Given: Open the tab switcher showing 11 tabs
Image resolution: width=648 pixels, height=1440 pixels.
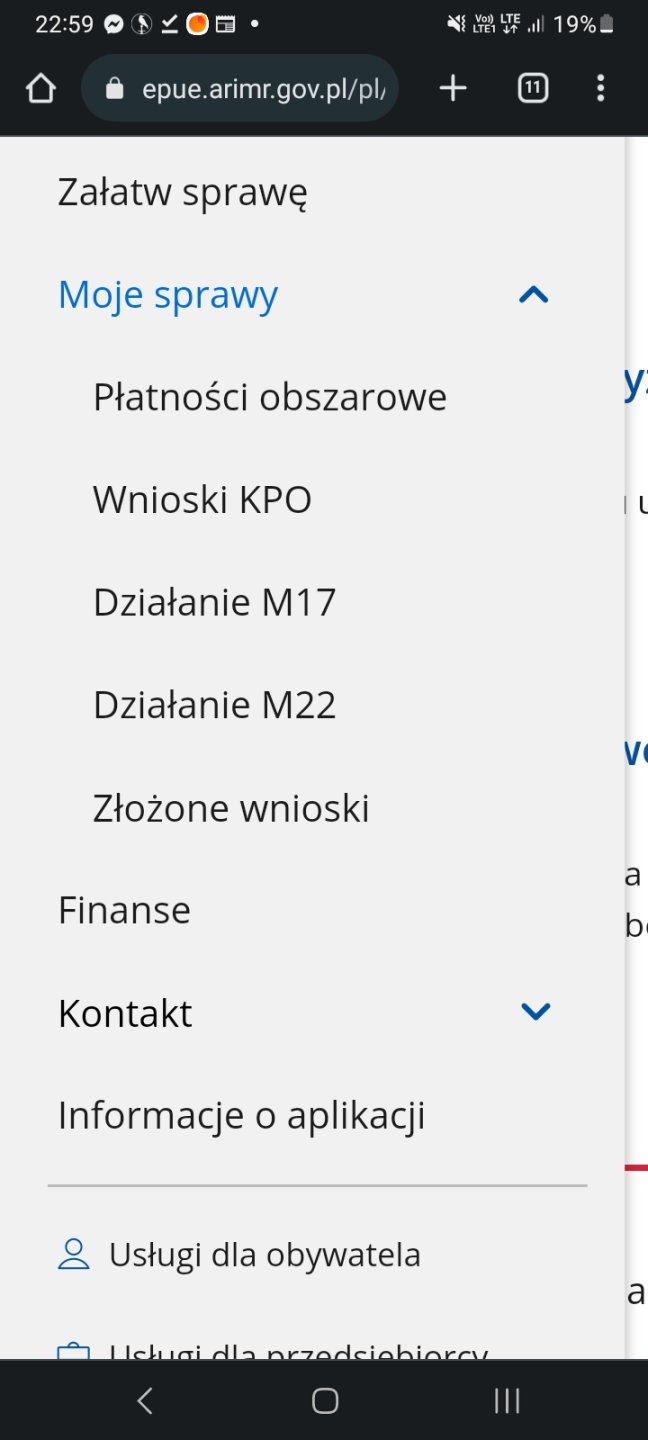Looking at the screenshot, I should 533,89.
